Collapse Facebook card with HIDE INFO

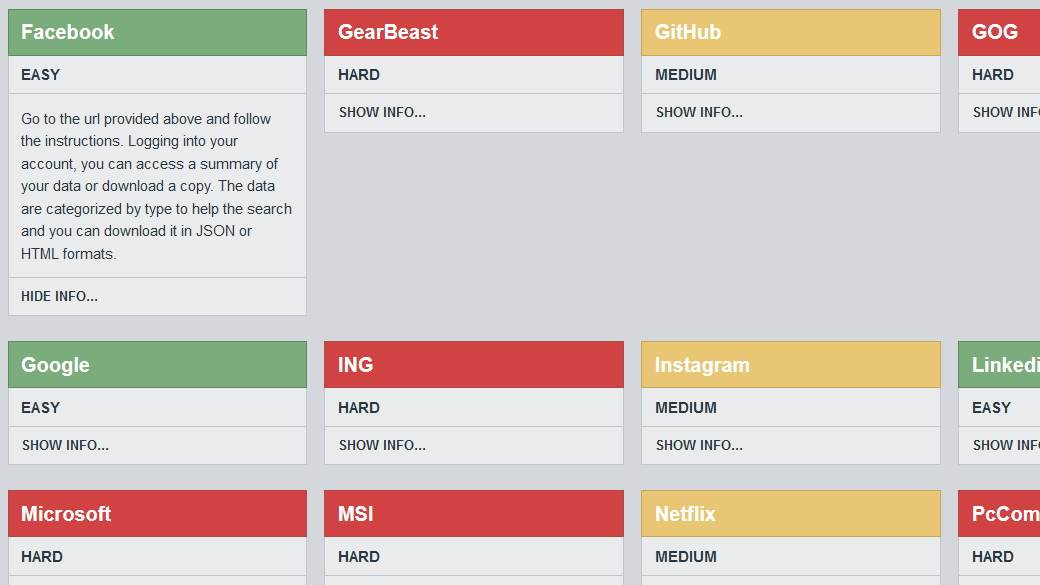point(60,296)
